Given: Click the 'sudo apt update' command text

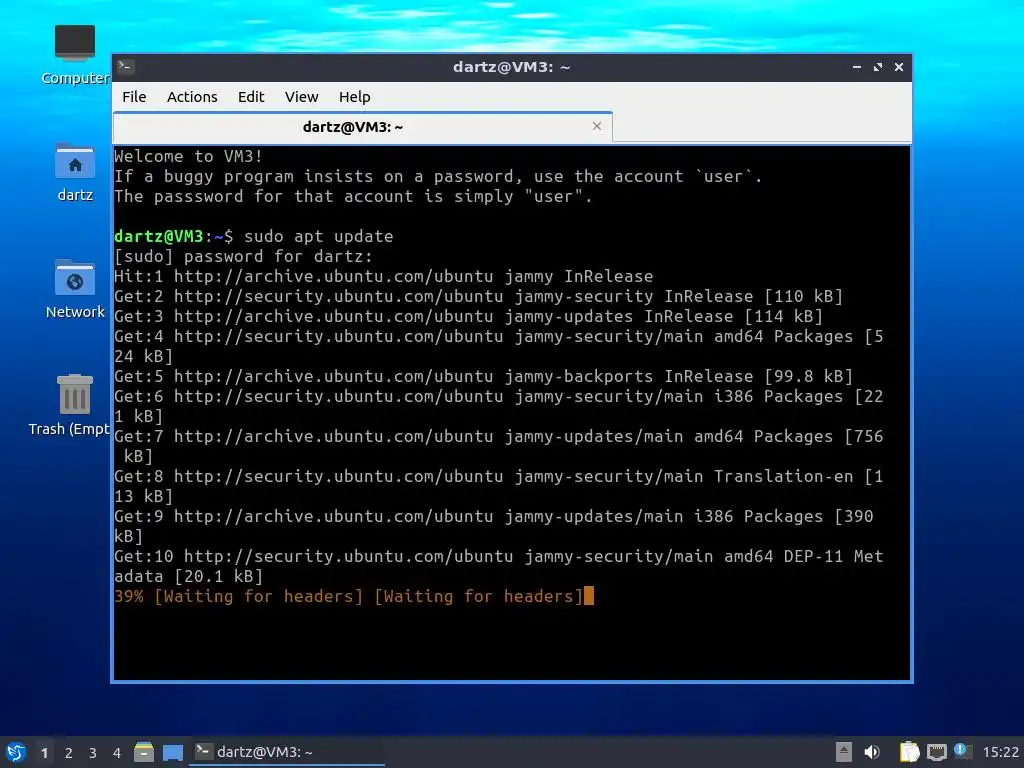Looking at the screenshot, I should coord(319,236).
